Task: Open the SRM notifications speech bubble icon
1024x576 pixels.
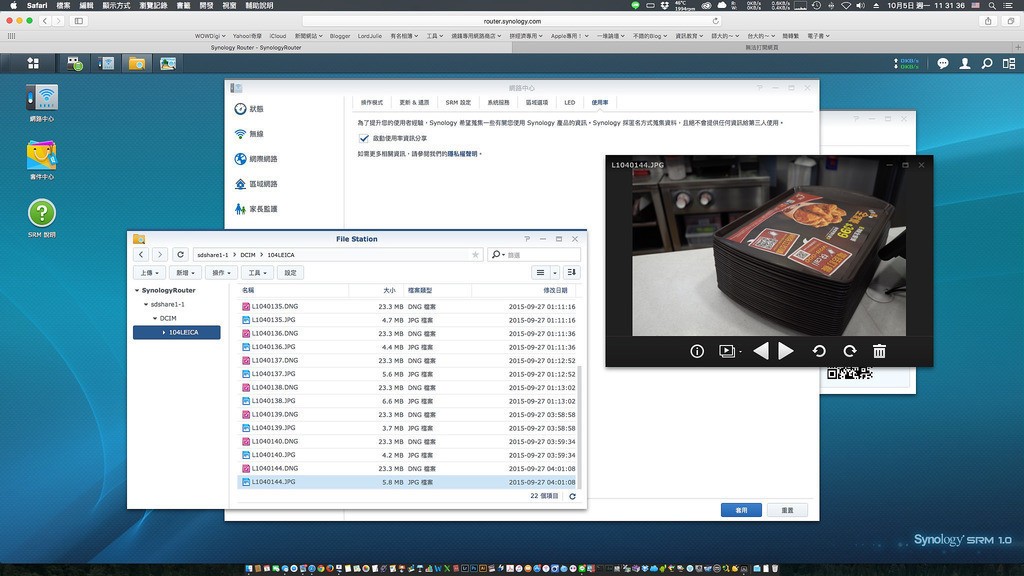Action: point(942,63)
